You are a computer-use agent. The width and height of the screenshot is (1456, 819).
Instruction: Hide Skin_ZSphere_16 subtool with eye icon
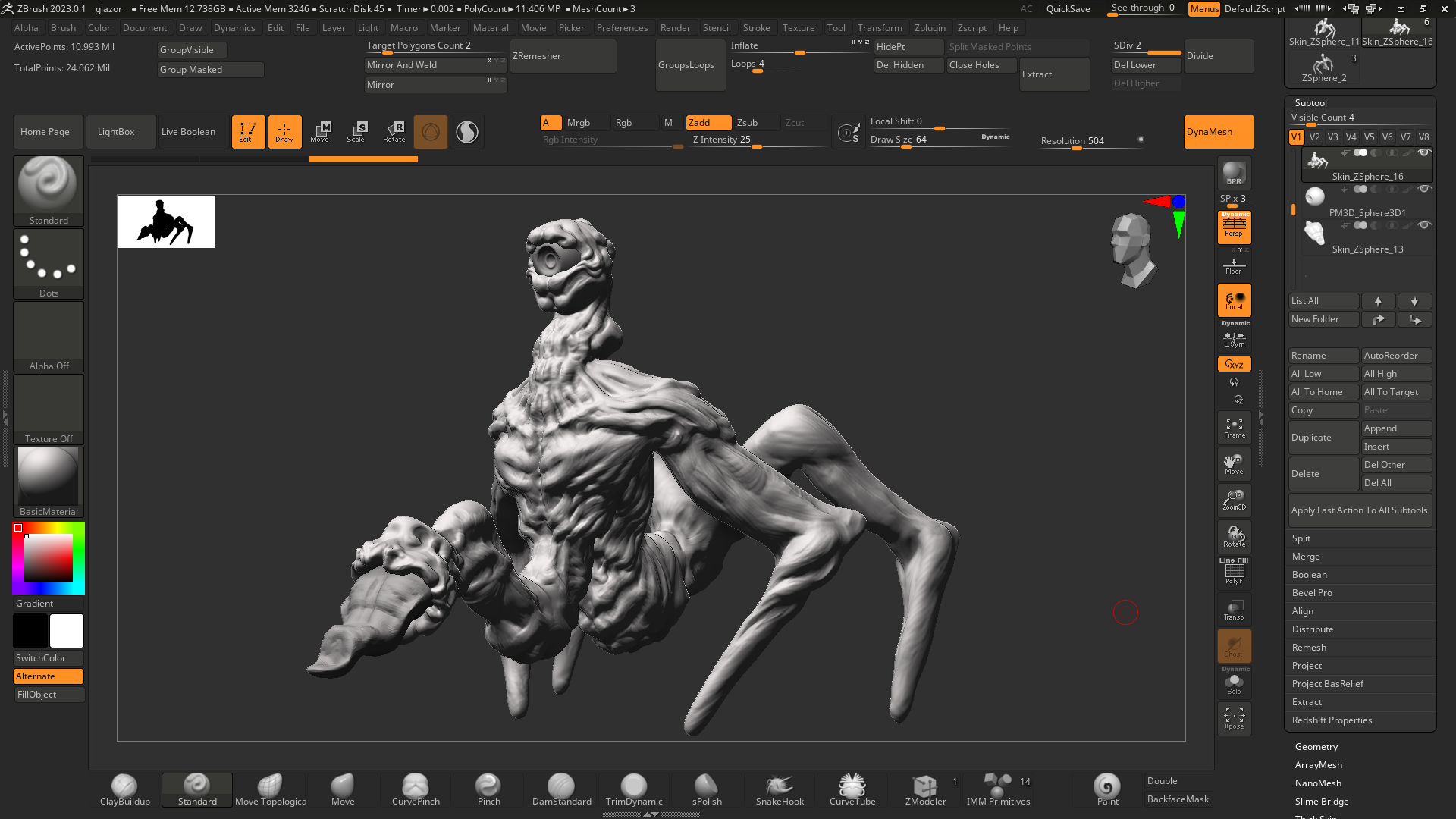click(1424, 153)
